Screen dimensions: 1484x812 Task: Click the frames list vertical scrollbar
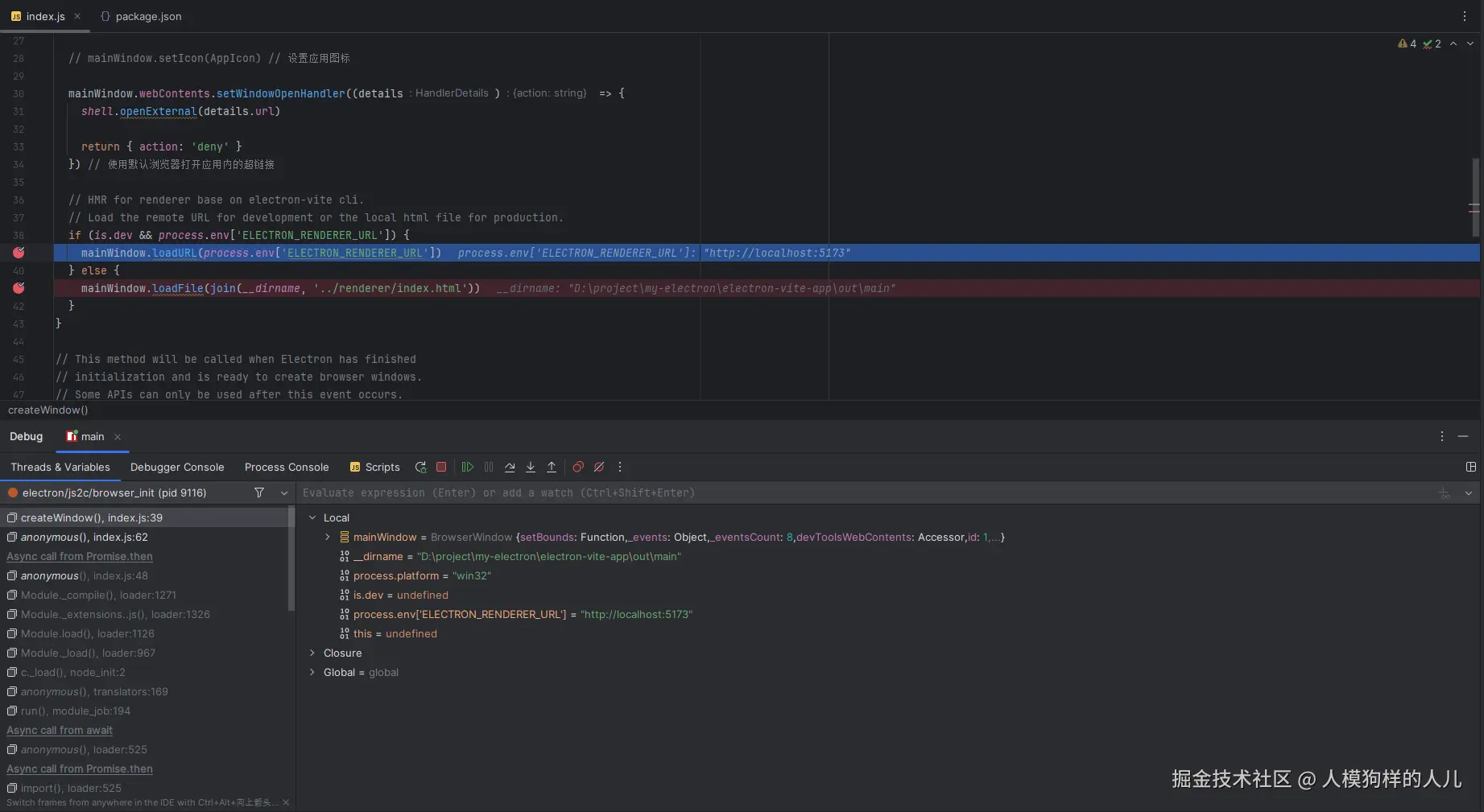[291, 559]
